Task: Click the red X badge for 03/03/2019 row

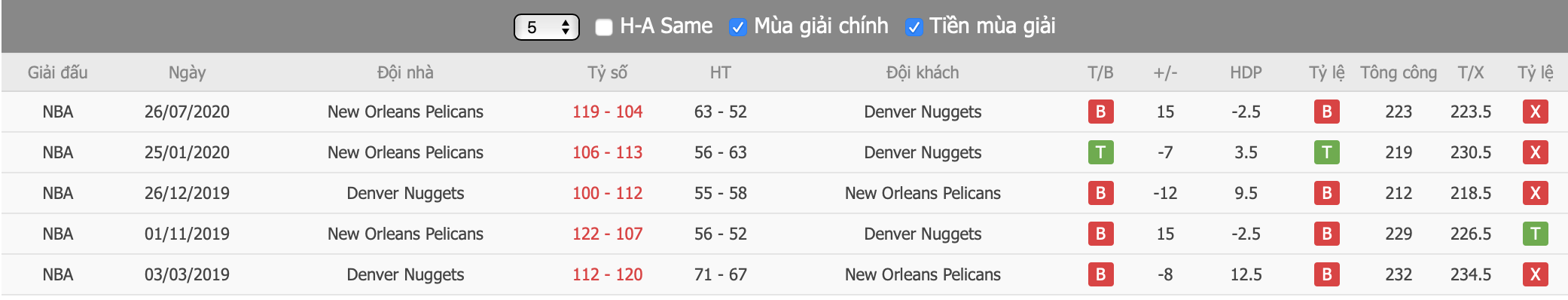Action: point(1535,274)
